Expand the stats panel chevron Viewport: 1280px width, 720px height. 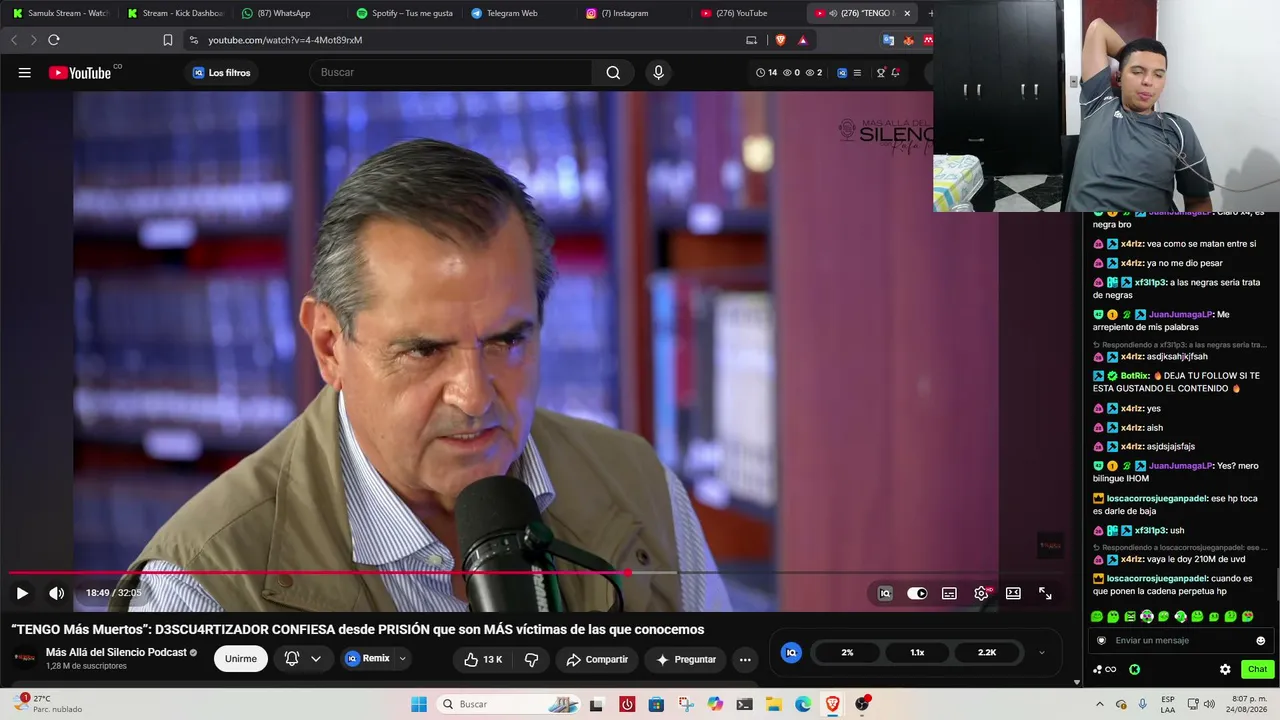[1042, 653]
